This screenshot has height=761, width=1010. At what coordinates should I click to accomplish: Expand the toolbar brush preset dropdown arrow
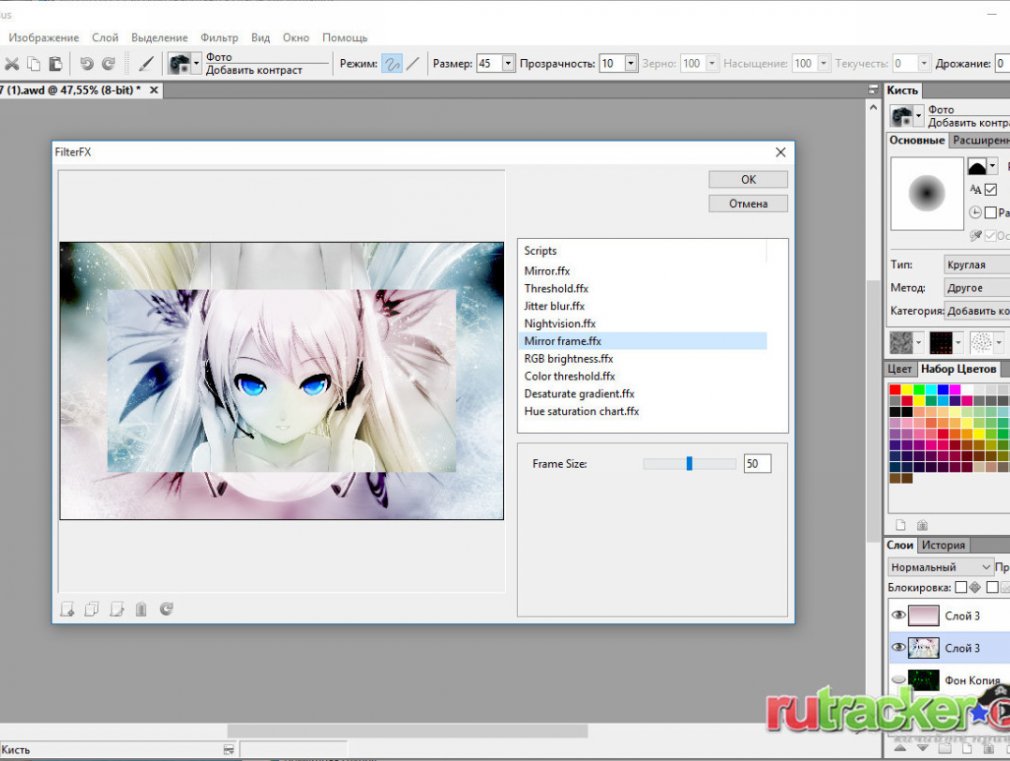tap(196, 63)
